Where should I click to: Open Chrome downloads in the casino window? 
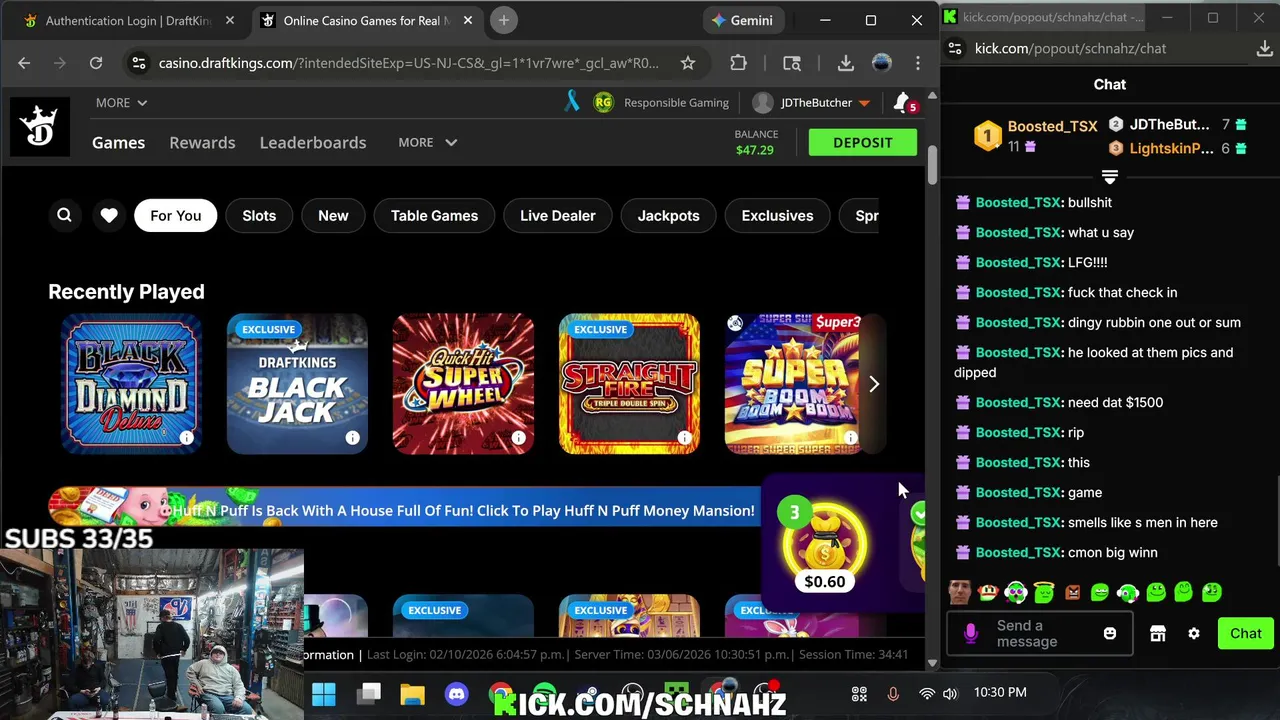[846, 63]
